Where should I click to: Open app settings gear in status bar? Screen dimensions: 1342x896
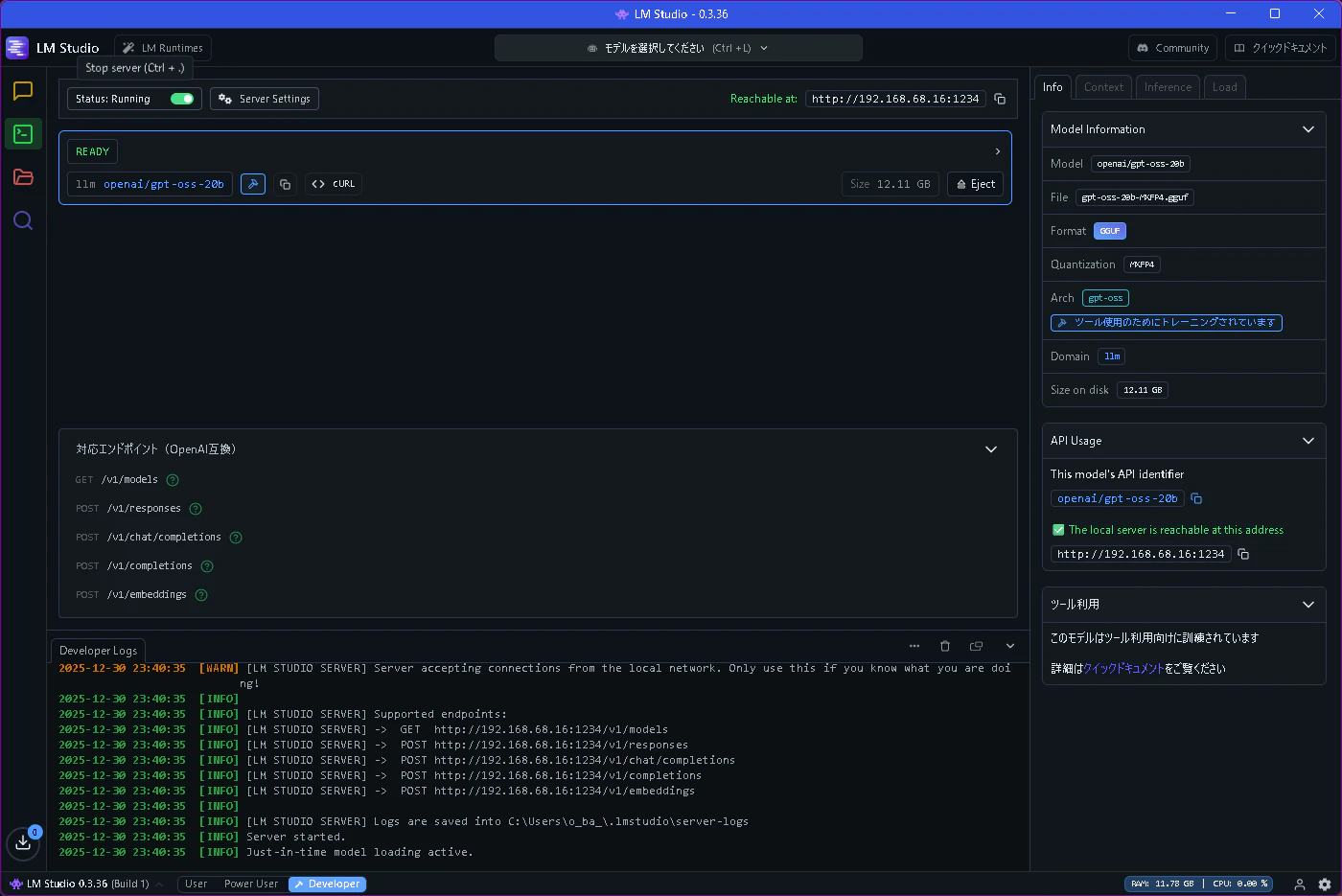1325,884
